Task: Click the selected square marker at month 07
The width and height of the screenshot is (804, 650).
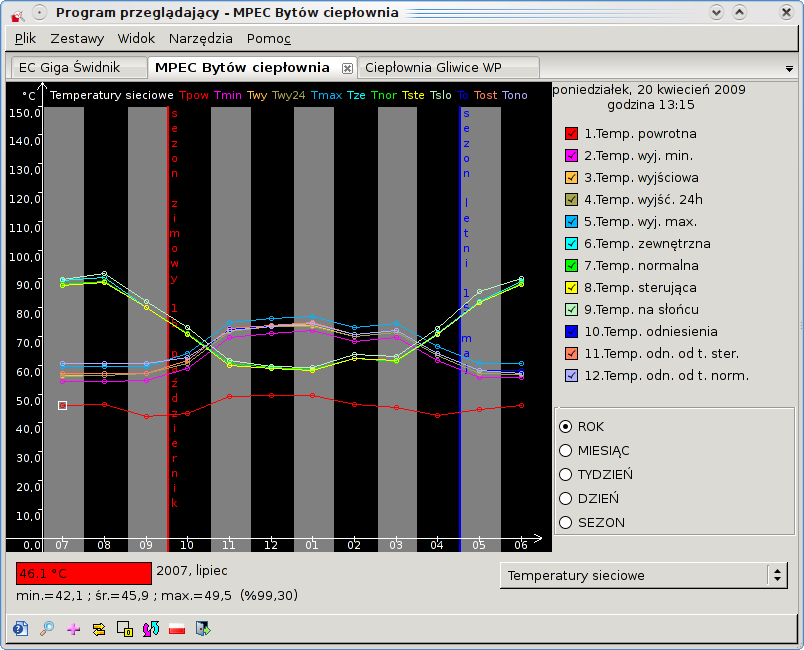Action: click(63, 405)
